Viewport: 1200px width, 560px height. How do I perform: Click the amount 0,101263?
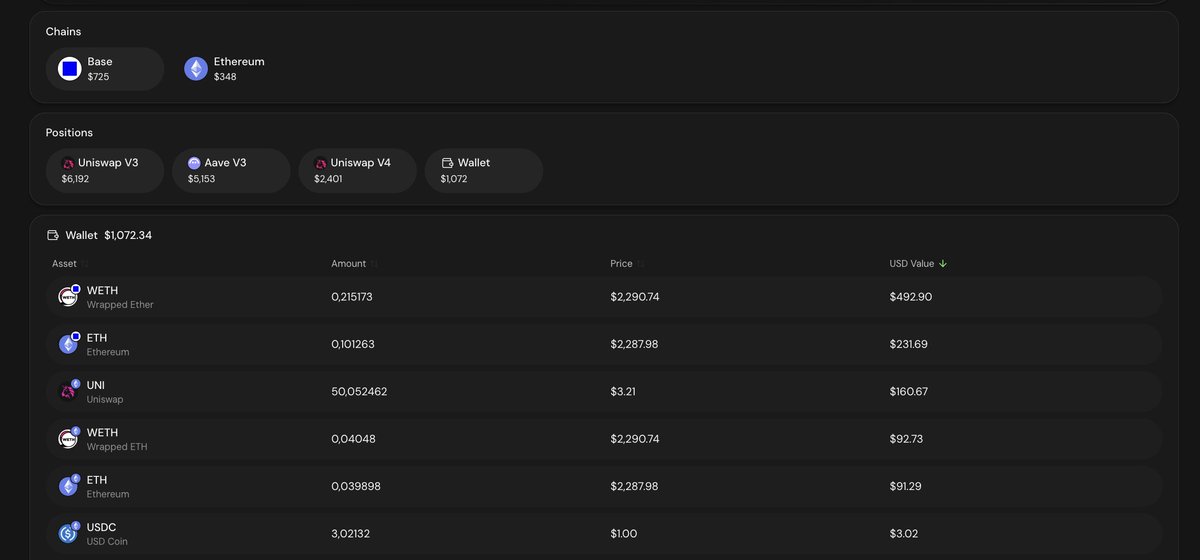point(352,344)
